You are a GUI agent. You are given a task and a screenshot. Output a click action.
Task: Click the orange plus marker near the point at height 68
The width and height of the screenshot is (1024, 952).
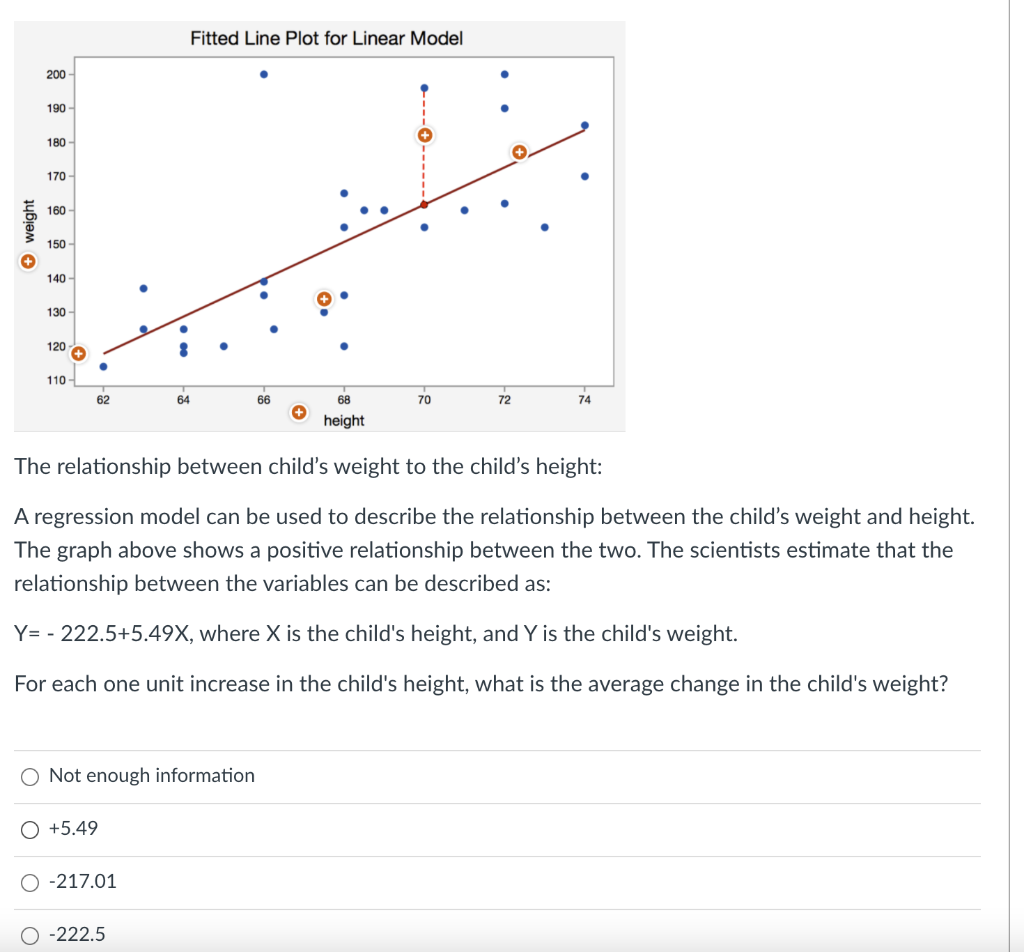324,297
